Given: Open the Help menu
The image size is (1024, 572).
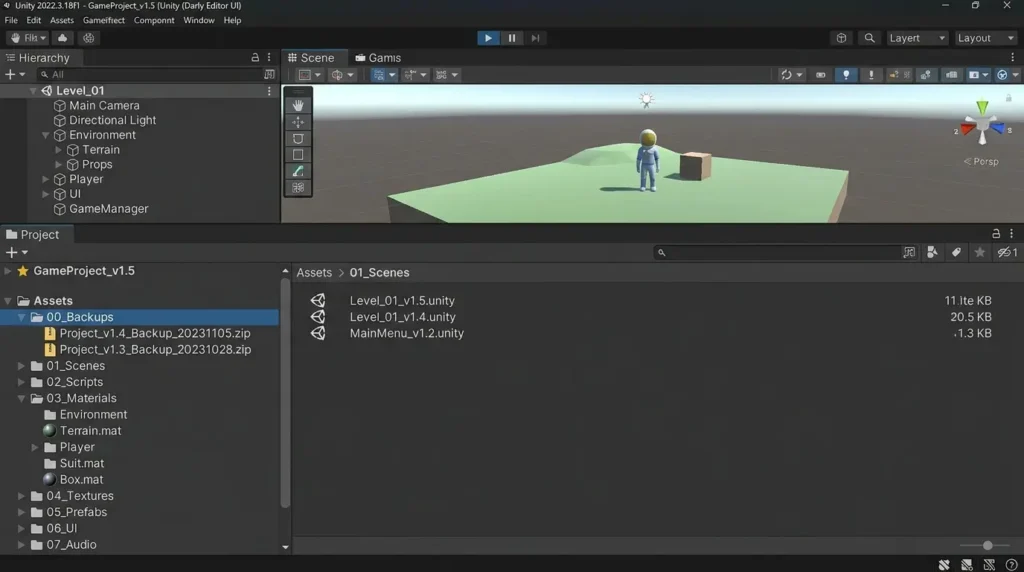Looking at the screenshot, I should (x=232, y=20).
